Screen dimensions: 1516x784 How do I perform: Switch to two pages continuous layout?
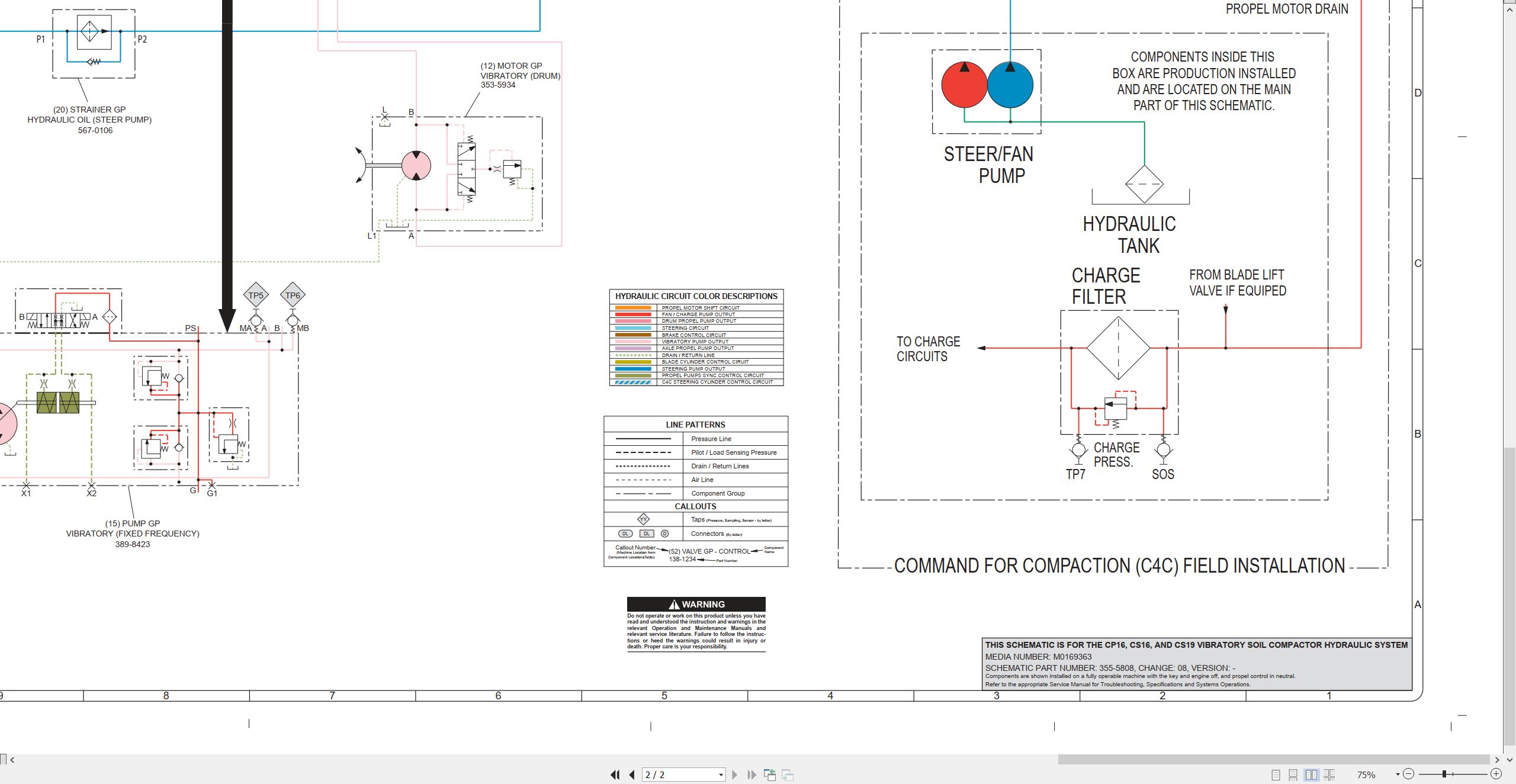[x=1329, y=775]
